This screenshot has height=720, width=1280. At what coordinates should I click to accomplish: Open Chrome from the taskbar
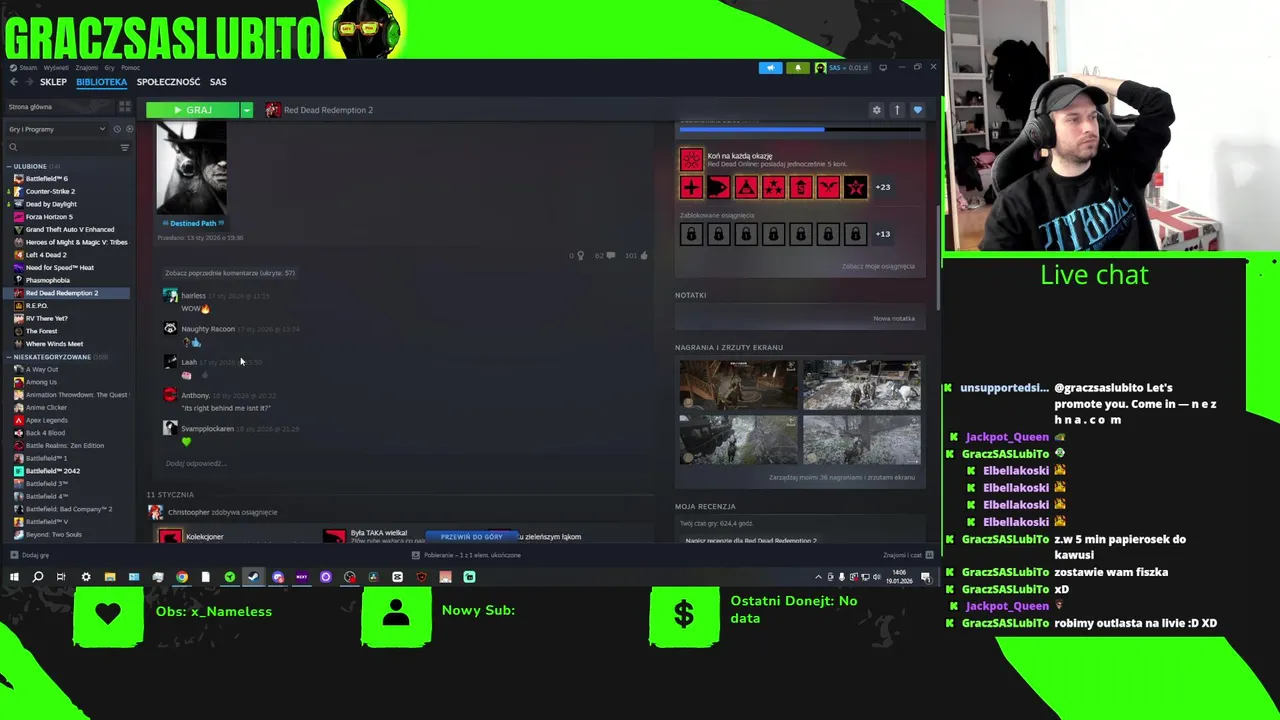(x=182, y=577)
